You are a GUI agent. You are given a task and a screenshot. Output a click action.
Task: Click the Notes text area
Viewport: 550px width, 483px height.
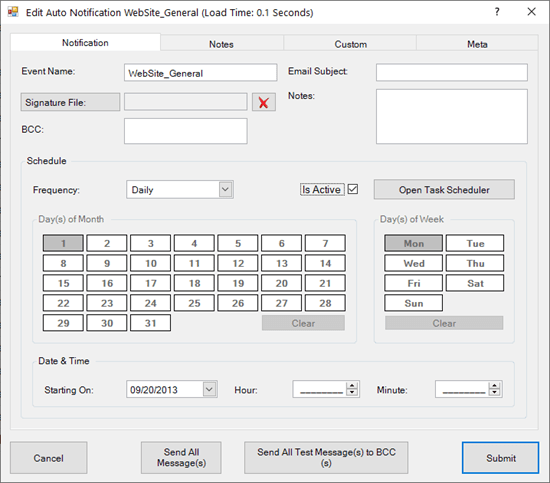[452, 116]
